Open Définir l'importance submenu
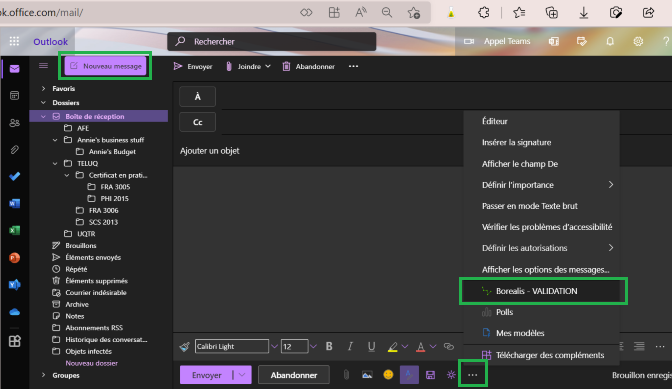This screenshot has width=672, height=389. [542, 185]
